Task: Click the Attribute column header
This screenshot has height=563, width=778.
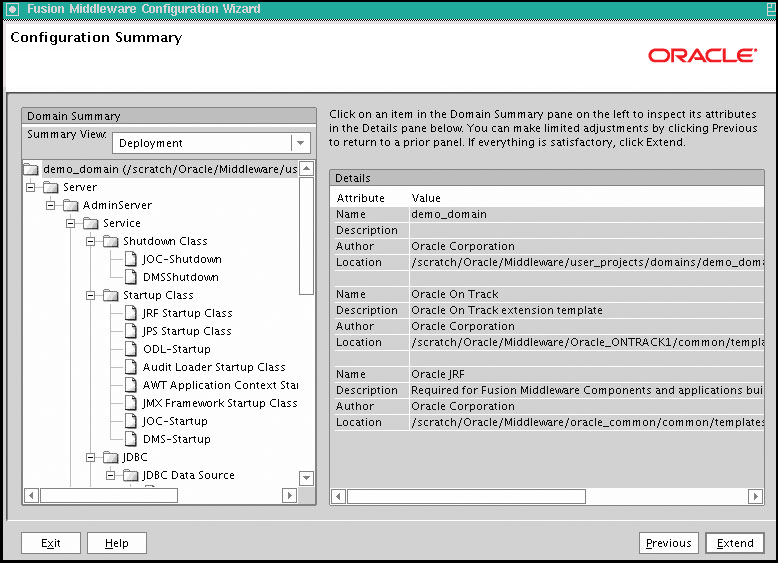Action: click(361, 198)
